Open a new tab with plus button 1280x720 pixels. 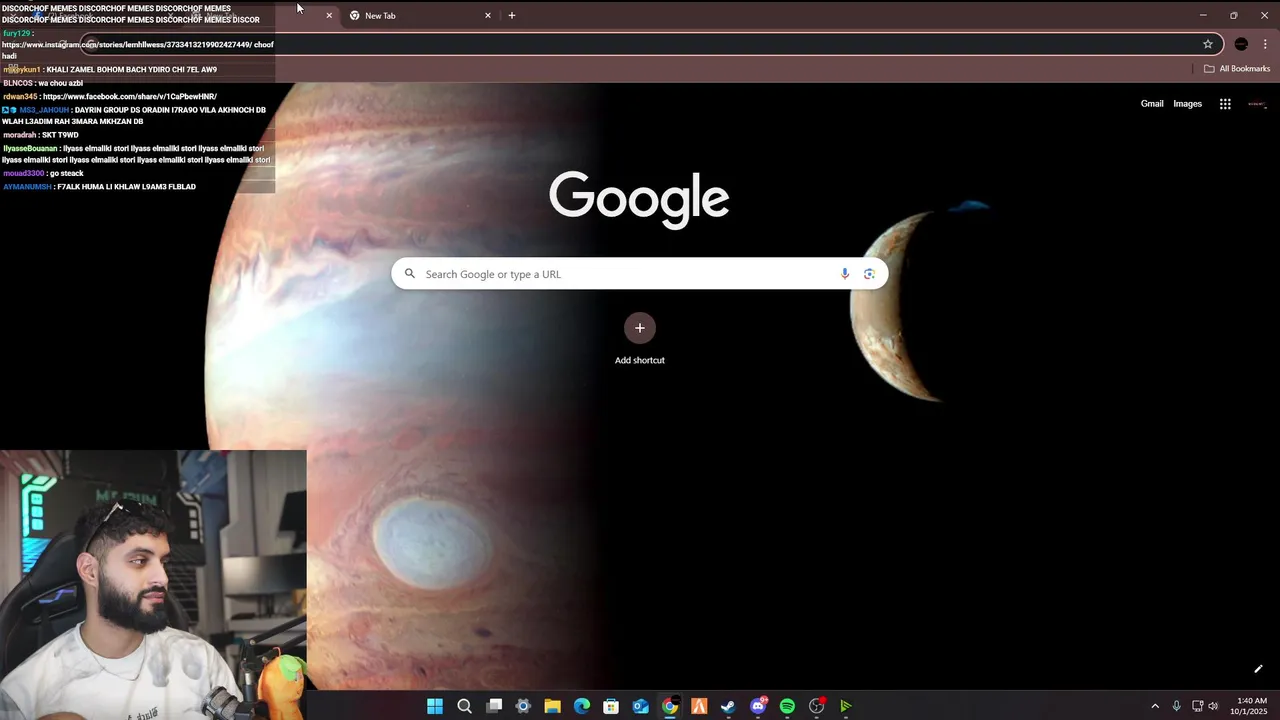pos(512,15)
